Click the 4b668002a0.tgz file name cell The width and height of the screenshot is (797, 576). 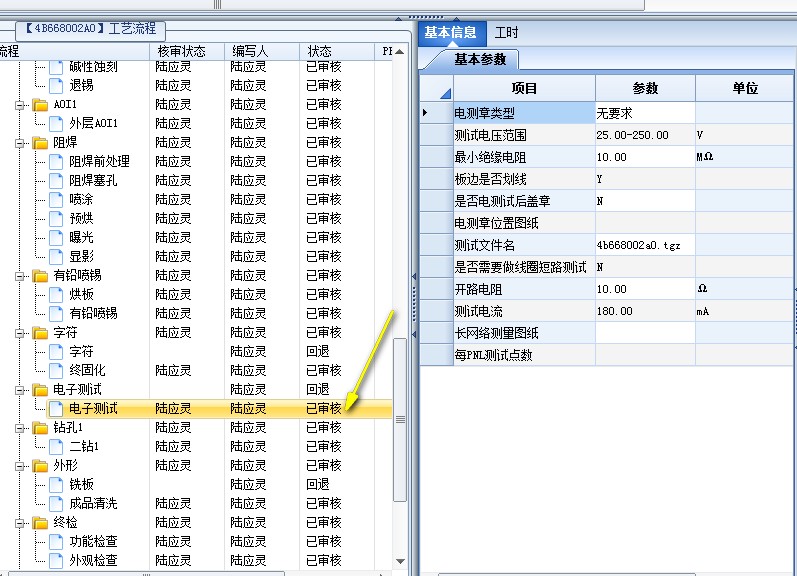click(645, 246)
